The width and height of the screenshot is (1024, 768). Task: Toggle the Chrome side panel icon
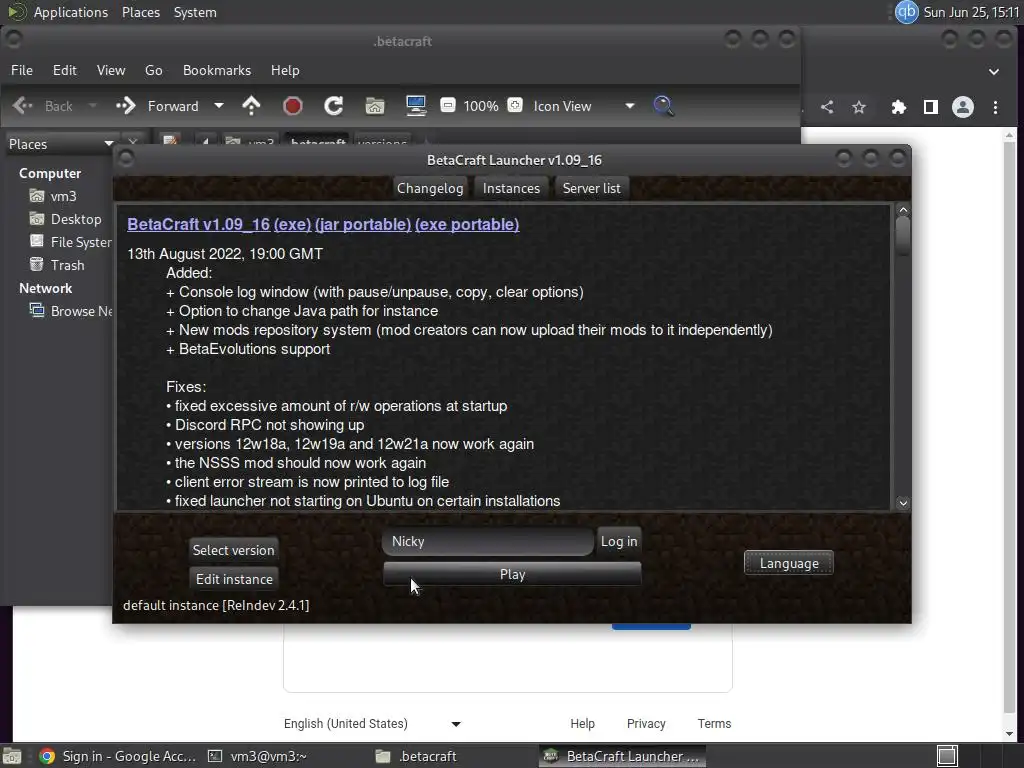[931, 107]
